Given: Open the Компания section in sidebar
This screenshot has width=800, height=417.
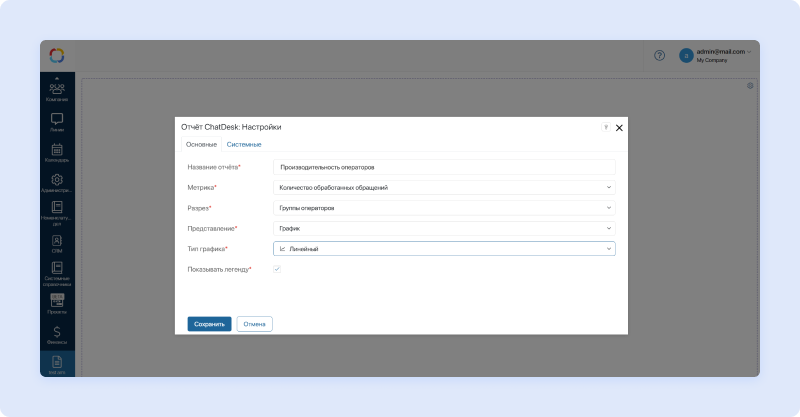Looking at the screenshot, I should [x=57, y=90].
